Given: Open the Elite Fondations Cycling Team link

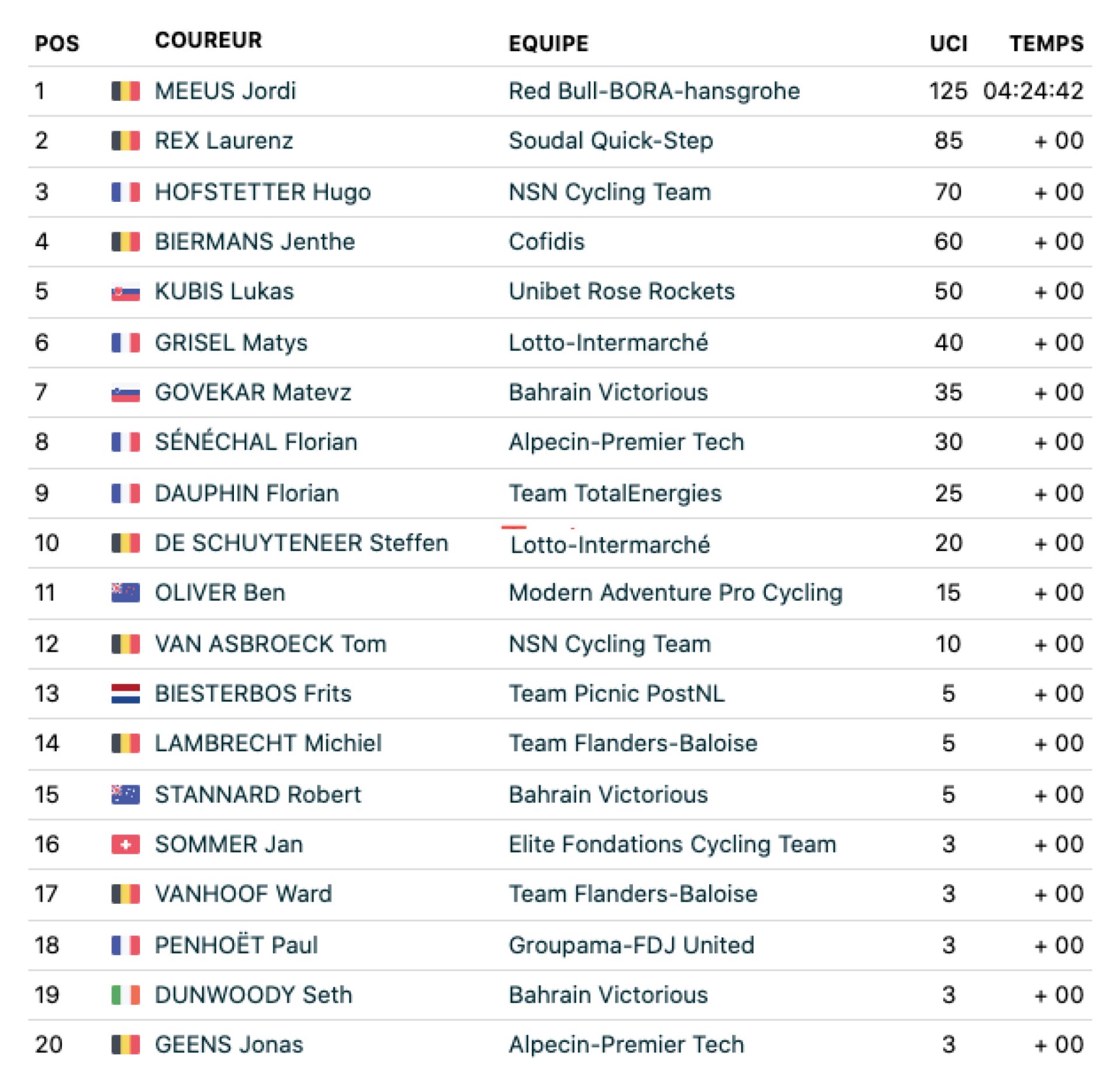Looking at the screenshot, I should 672,844.
